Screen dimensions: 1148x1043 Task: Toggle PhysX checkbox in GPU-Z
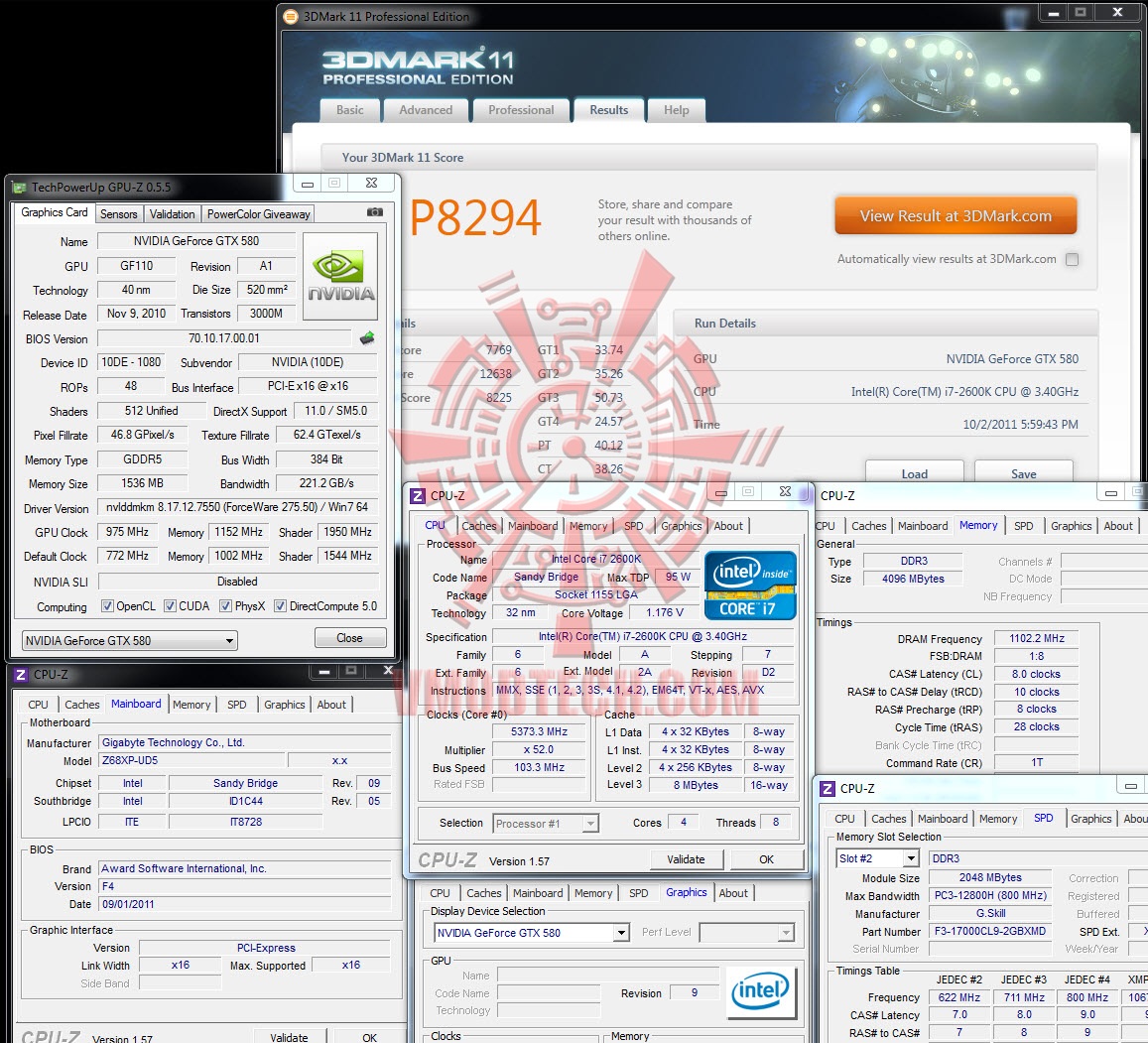tap(225, 605)
